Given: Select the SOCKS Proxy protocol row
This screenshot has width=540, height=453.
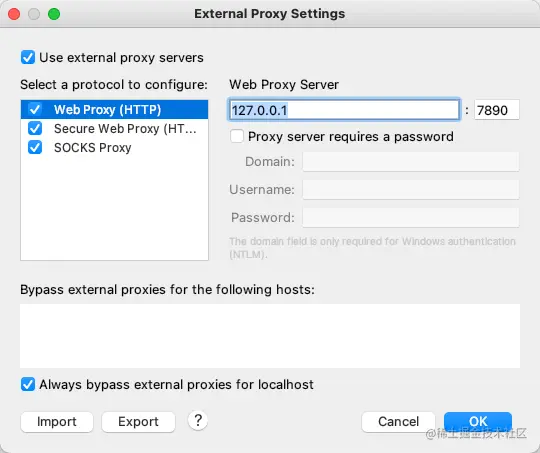Looking at the screenshot, I should coord(114,147).
